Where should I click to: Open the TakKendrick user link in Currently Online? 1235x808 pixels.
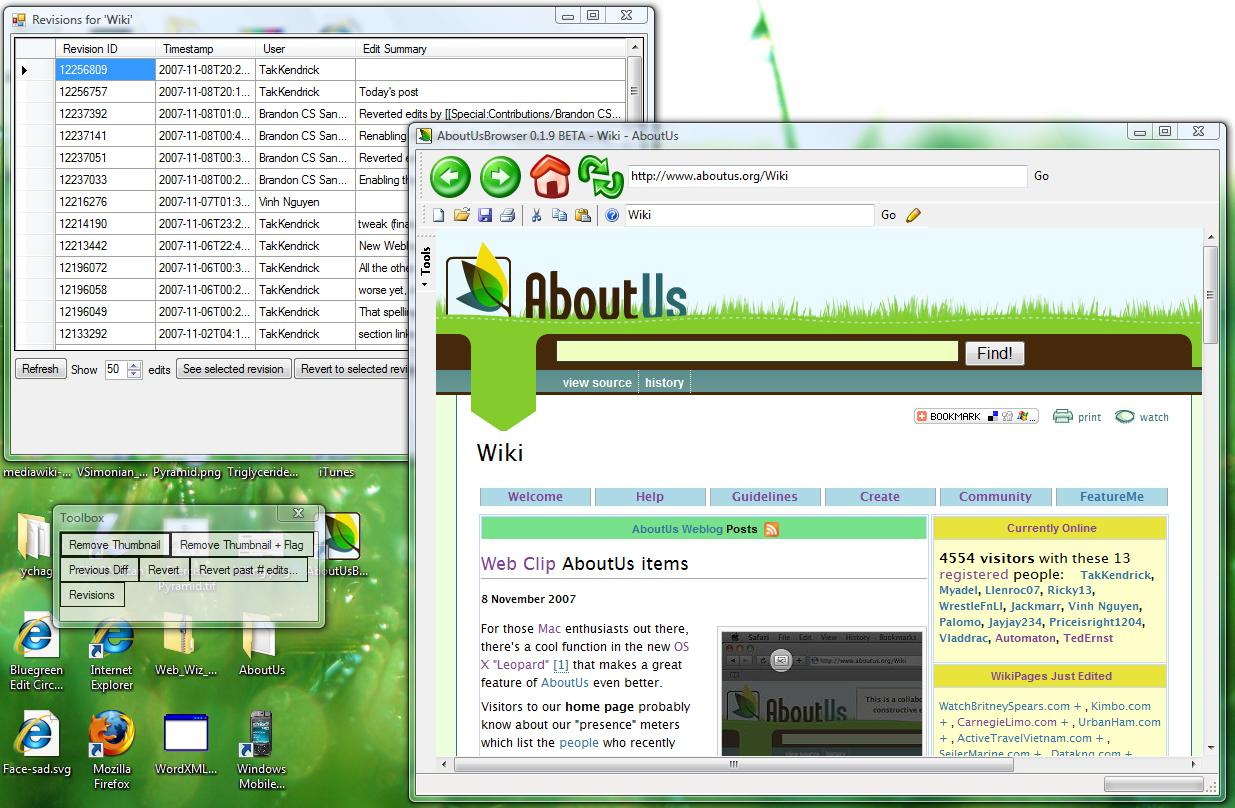pos(1116,575)
